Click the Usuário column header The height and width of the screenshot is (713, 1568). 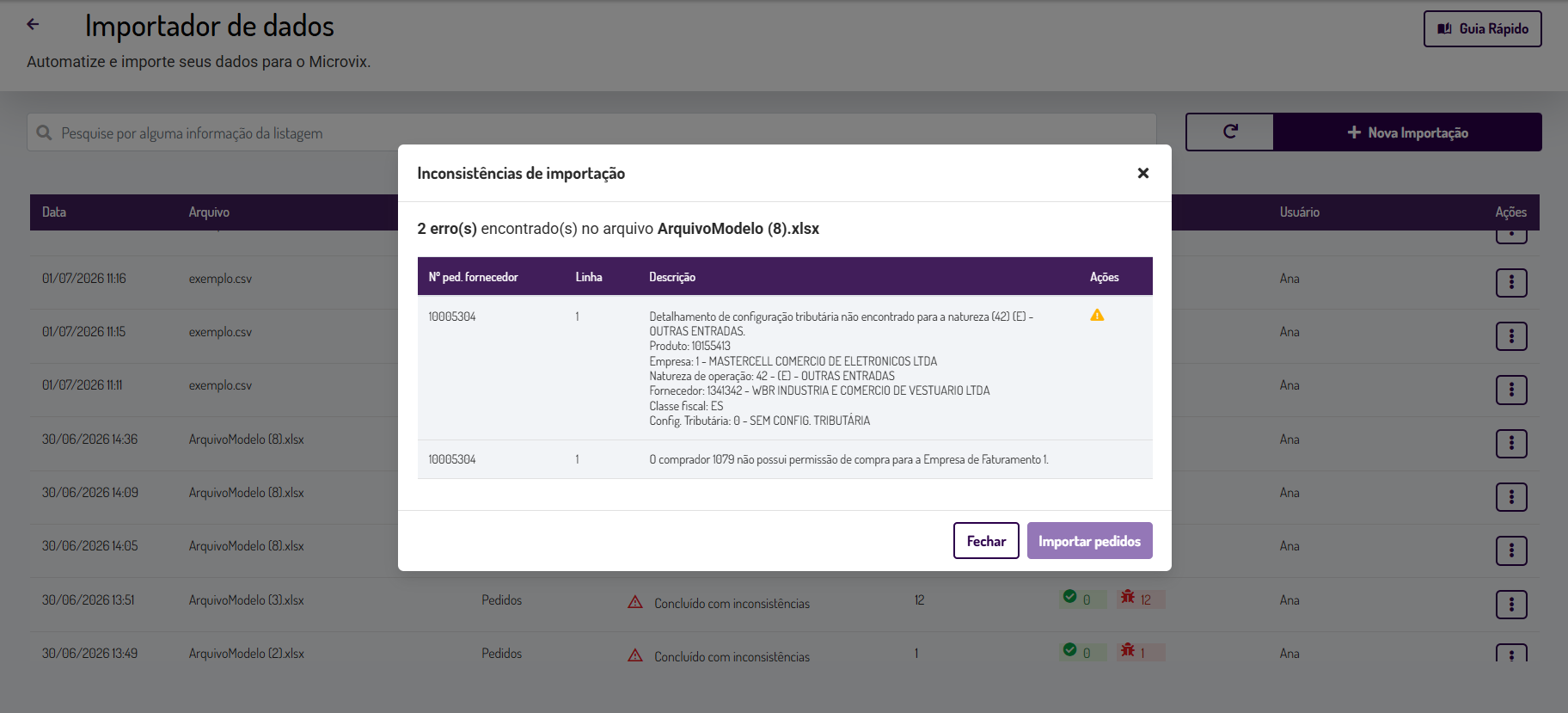point(1299,212)
